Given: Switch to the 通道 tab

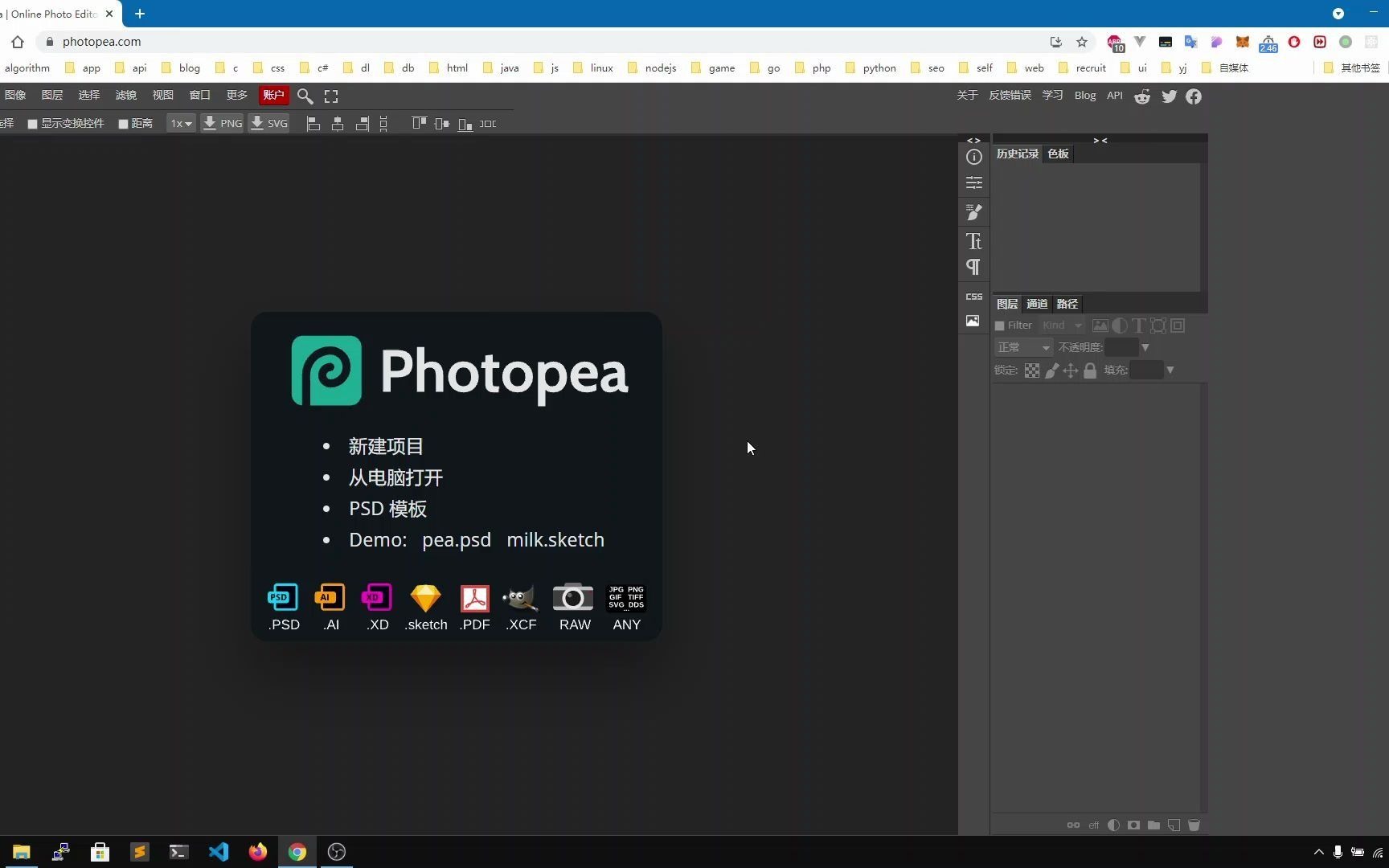Looking at the screenshot, I should [x=1037, y=304].
